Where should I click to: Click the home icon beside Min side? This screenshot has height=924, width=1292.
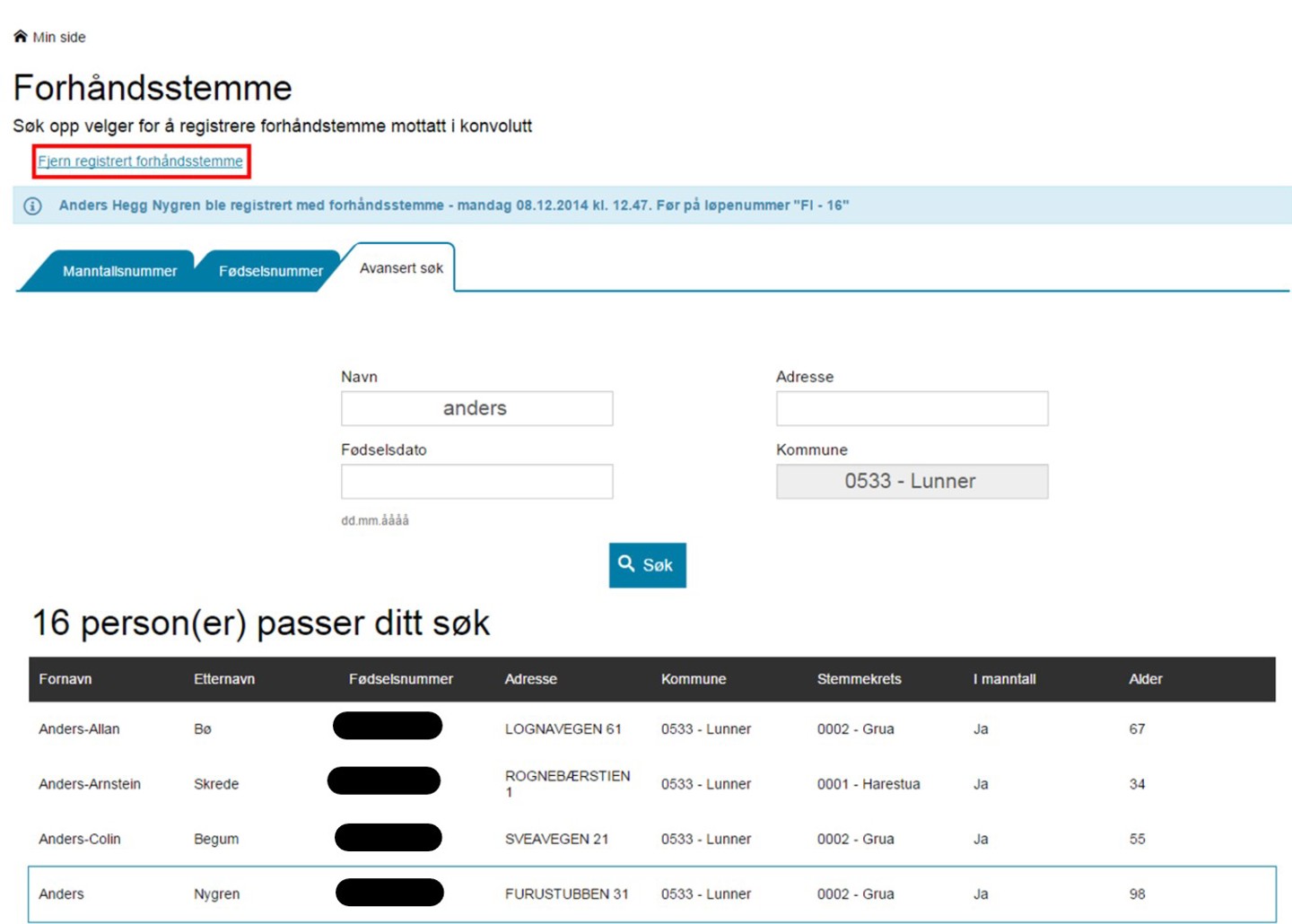[20, 37]
